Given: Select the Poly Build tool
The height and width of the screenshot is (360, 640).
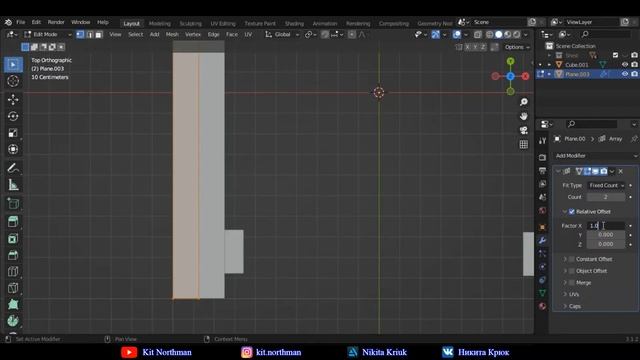Looking at the screenshot, I should tap(13, 304).
